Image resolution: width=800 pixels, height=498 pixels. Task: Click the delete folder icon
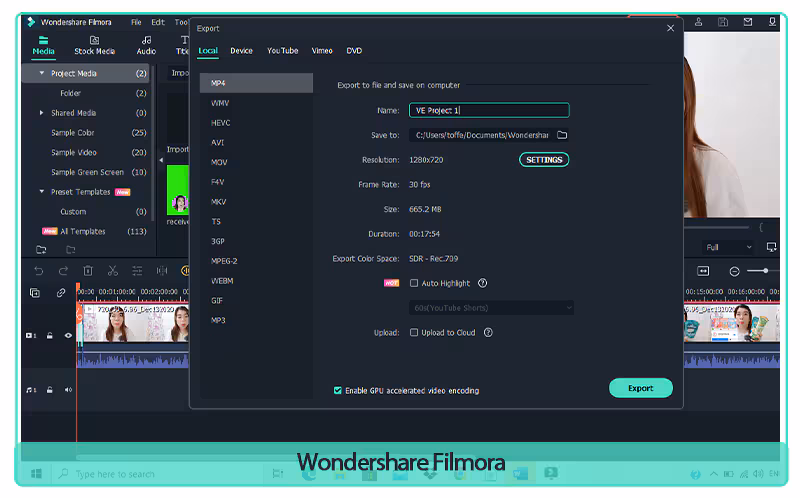click(x=70, y=250)
